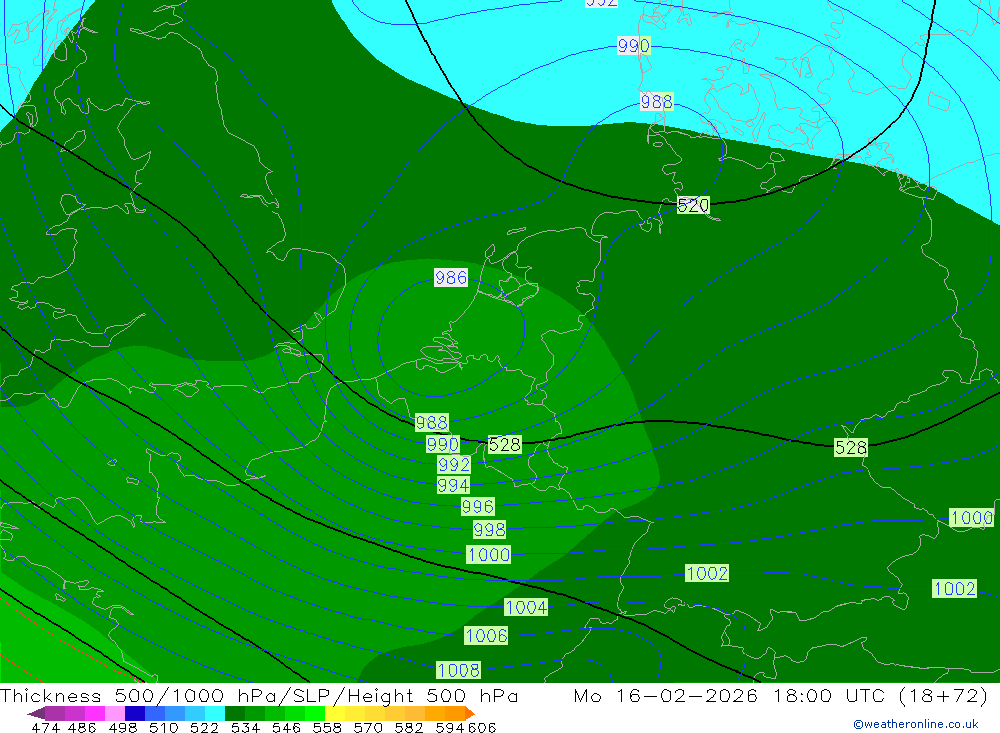Click the 510 legend value
Screen dimensions: 1000x733
click(x=164, y=728)
